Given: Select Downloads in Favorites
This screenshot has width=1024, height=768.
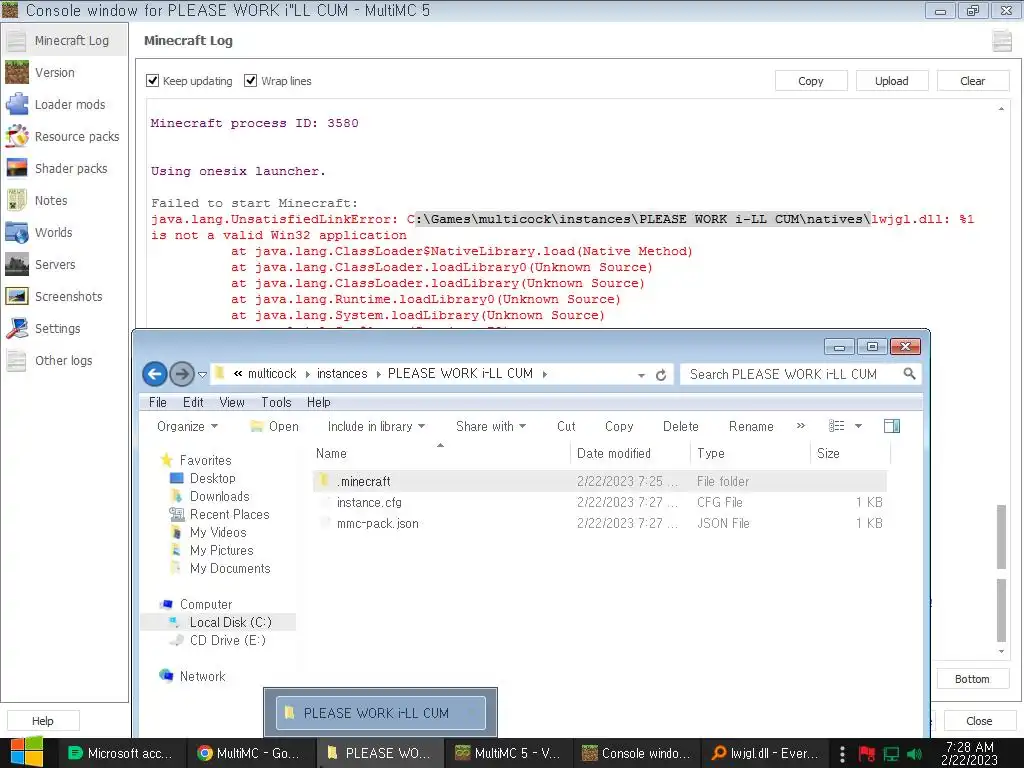Looking at the screenshot, I should [x=219, y=496].
